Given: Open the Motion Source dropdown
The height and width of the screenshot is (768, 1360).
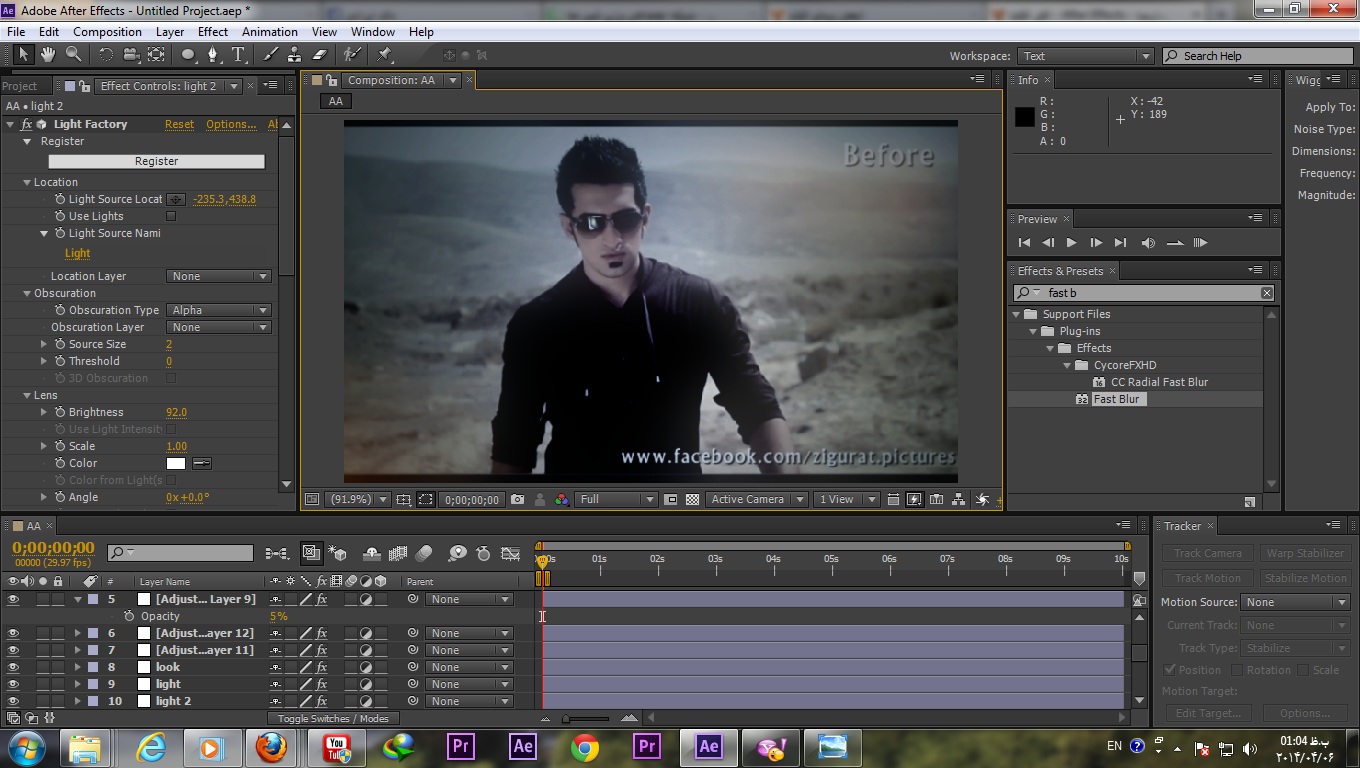Looking at the screenshot, I should point(1296,602).
